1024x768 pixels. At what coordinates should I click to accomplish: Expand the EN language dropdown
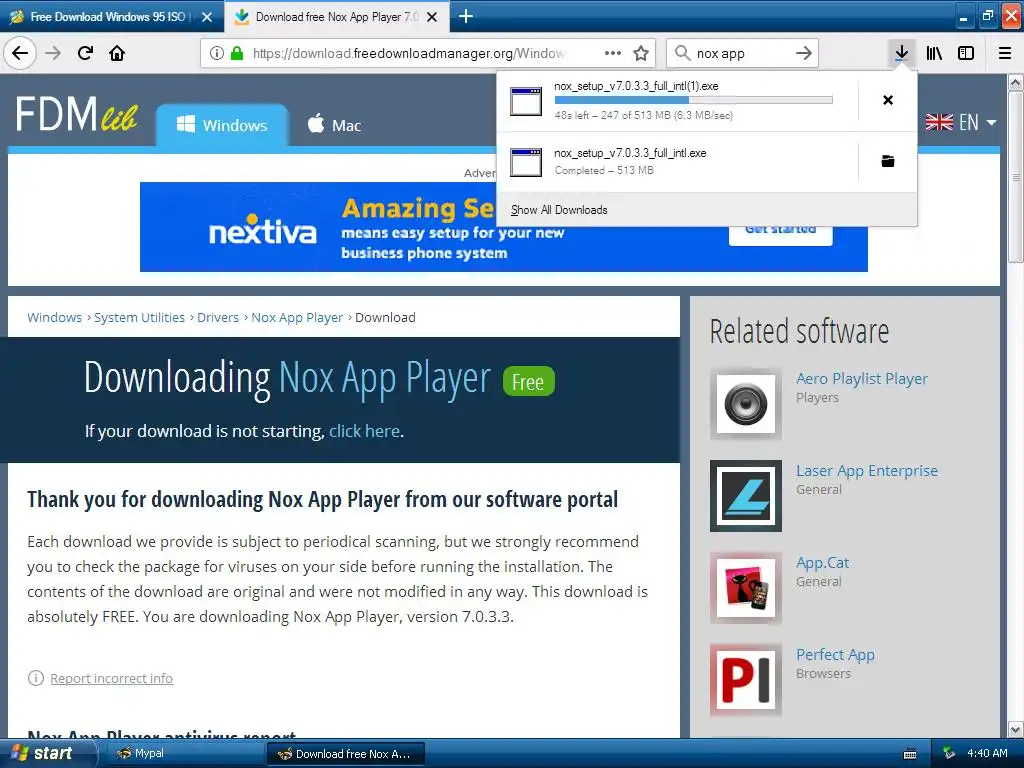961,122
